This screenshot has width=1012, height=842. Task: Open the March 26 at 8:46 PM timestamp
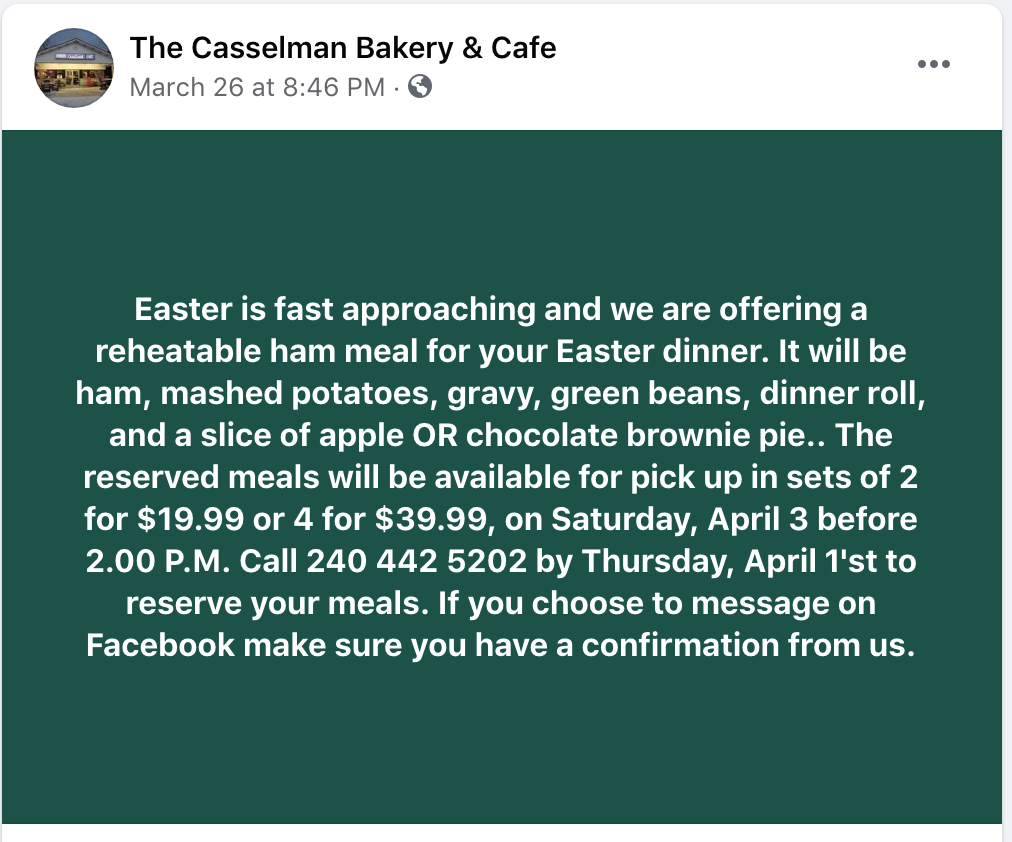click(x=257, y=87)
